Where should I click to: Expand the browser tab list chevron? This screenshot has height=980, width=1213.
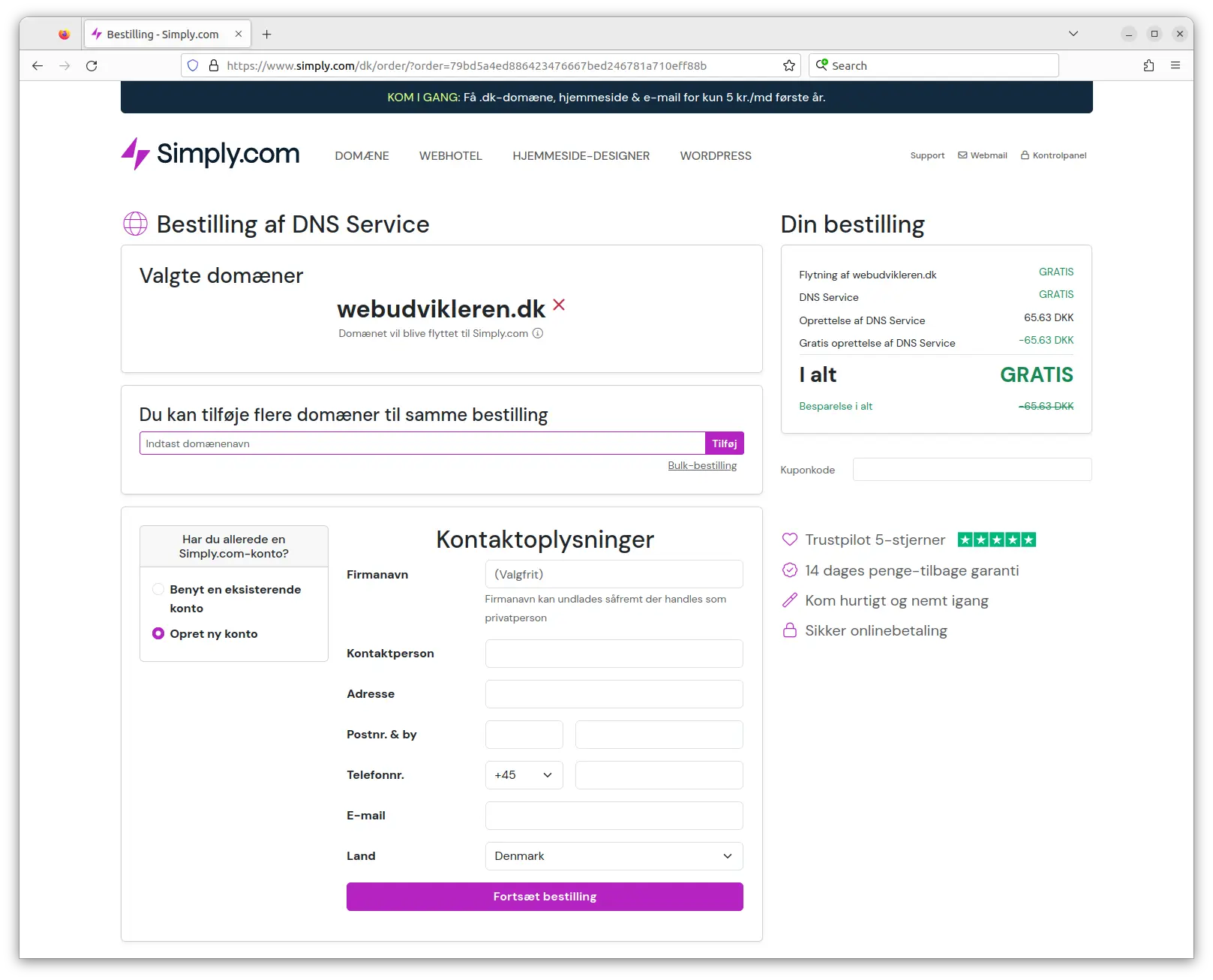click(x=1073, y=34)
